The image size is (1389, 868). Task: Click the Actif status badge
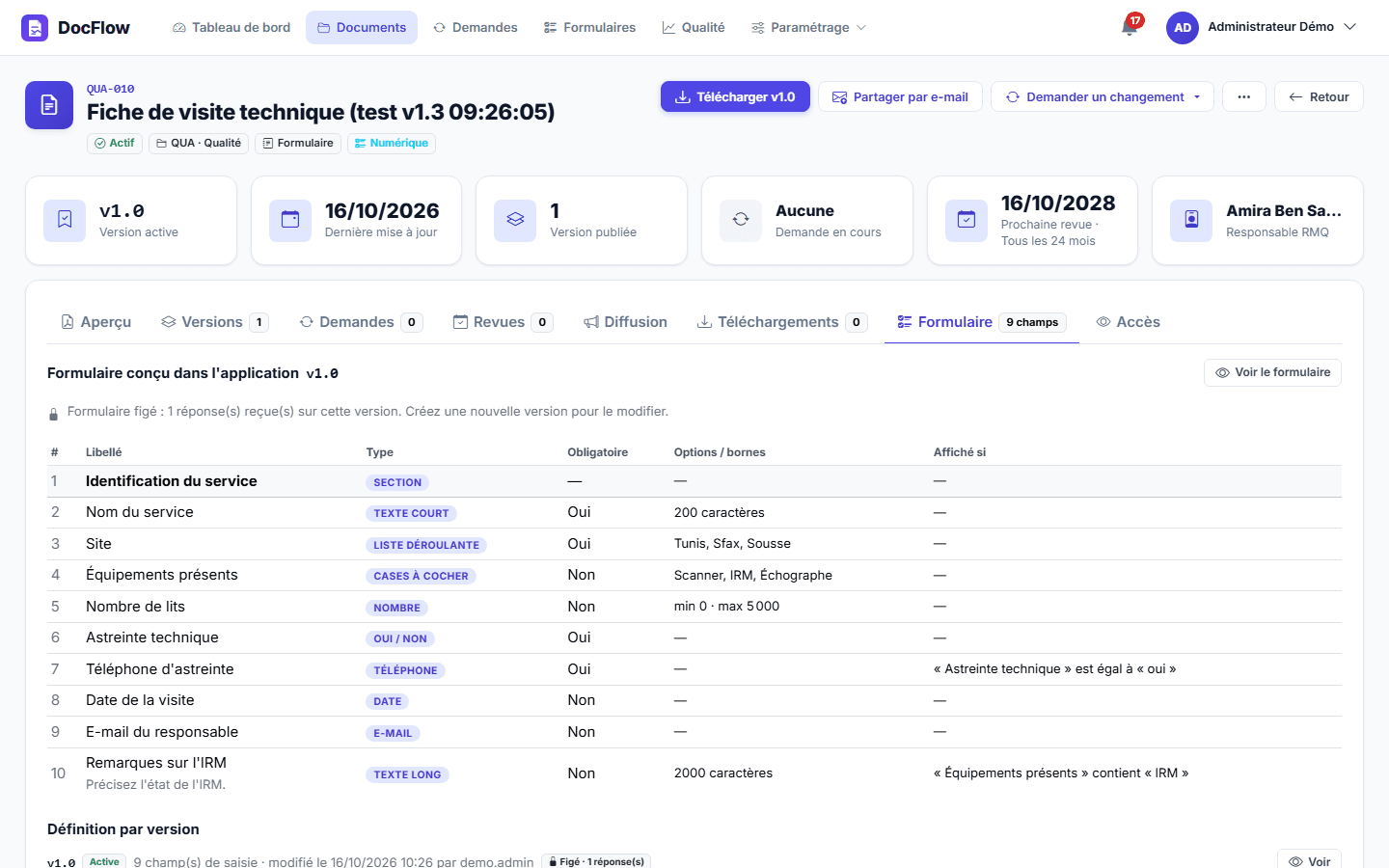(115, 143)
